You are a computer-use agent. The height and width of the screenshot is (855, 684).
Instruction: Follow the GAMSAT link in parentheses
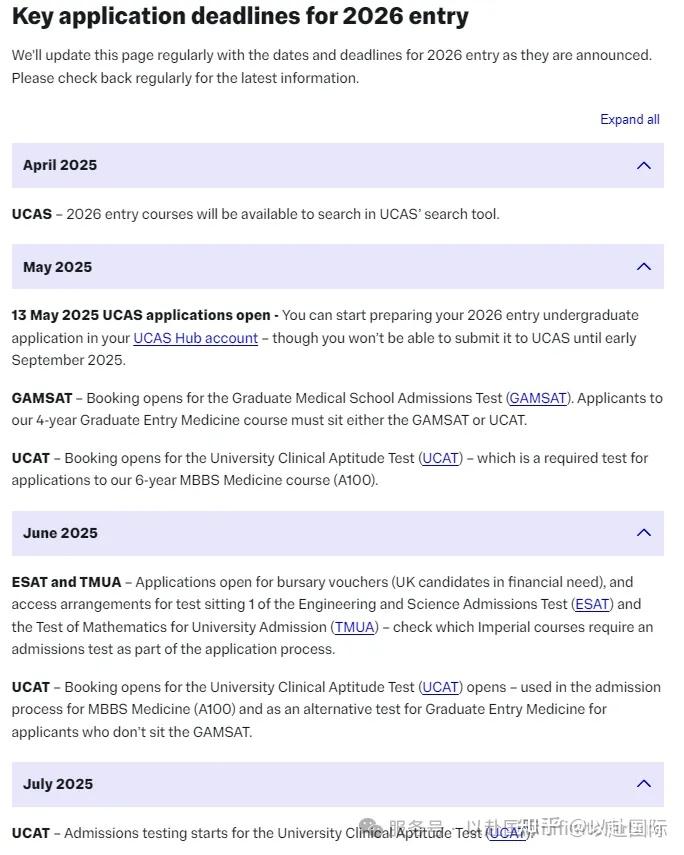tap(538, 398)
